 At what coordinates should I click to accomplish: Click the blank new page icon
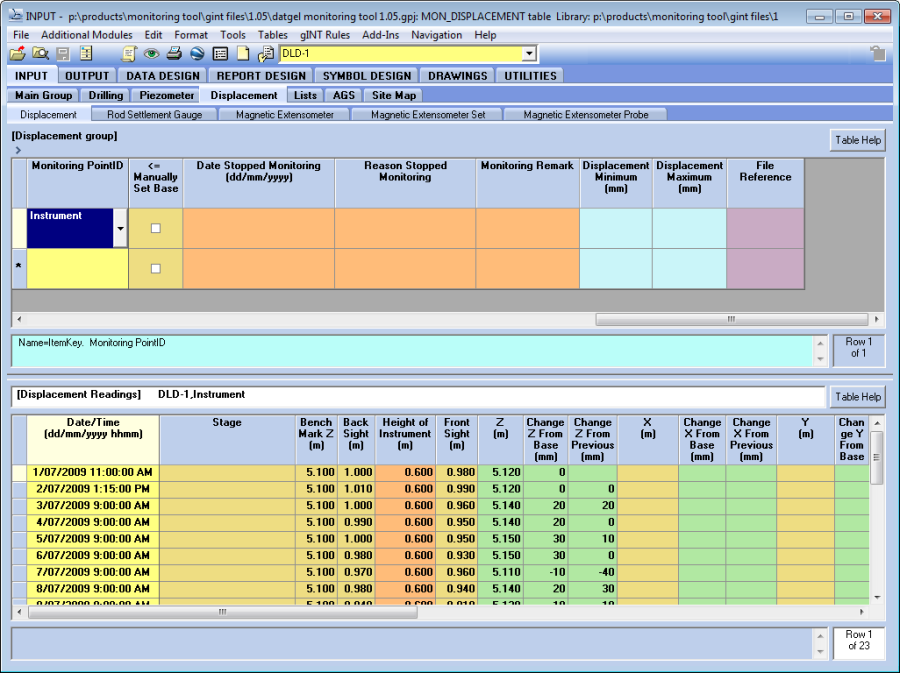[x=243, y=54]
